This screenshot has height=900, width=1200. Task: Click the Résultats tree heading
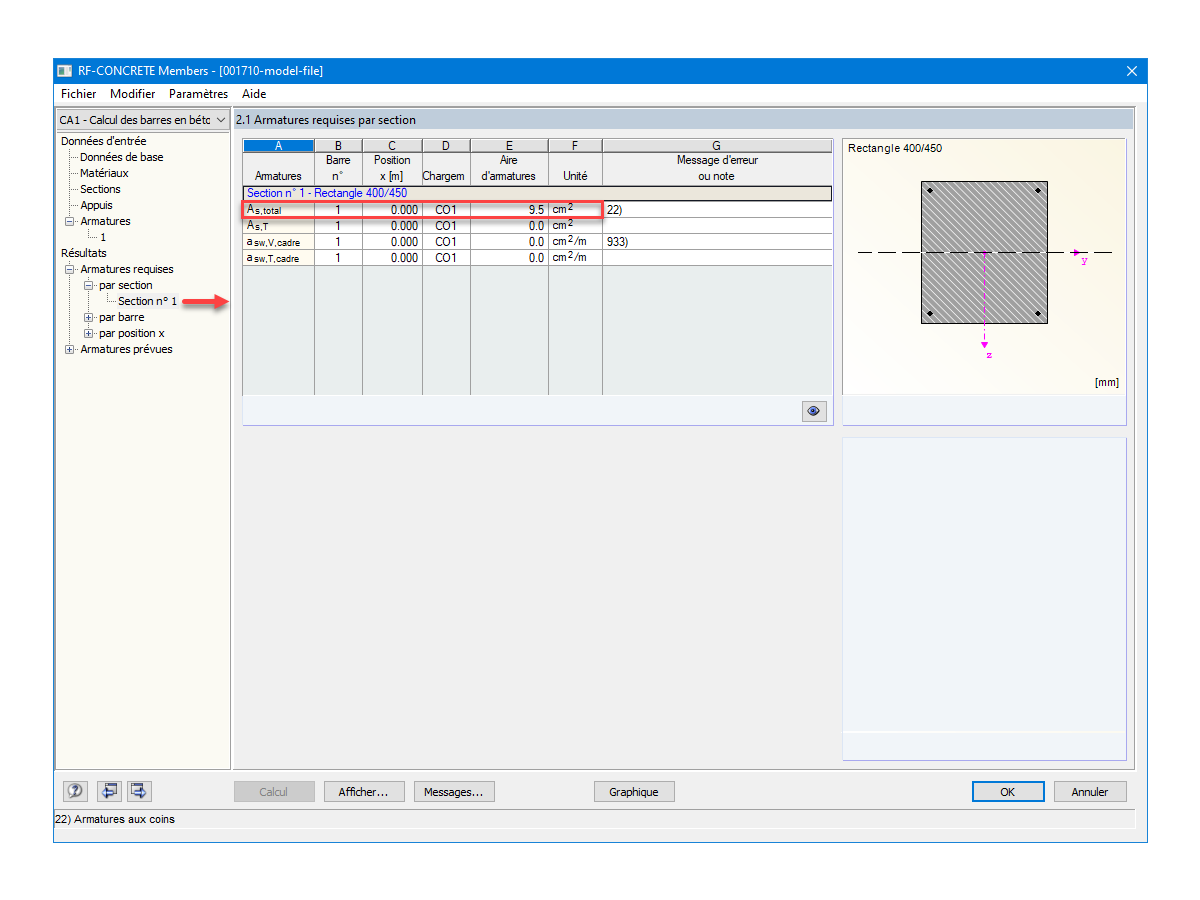(84, 253)
